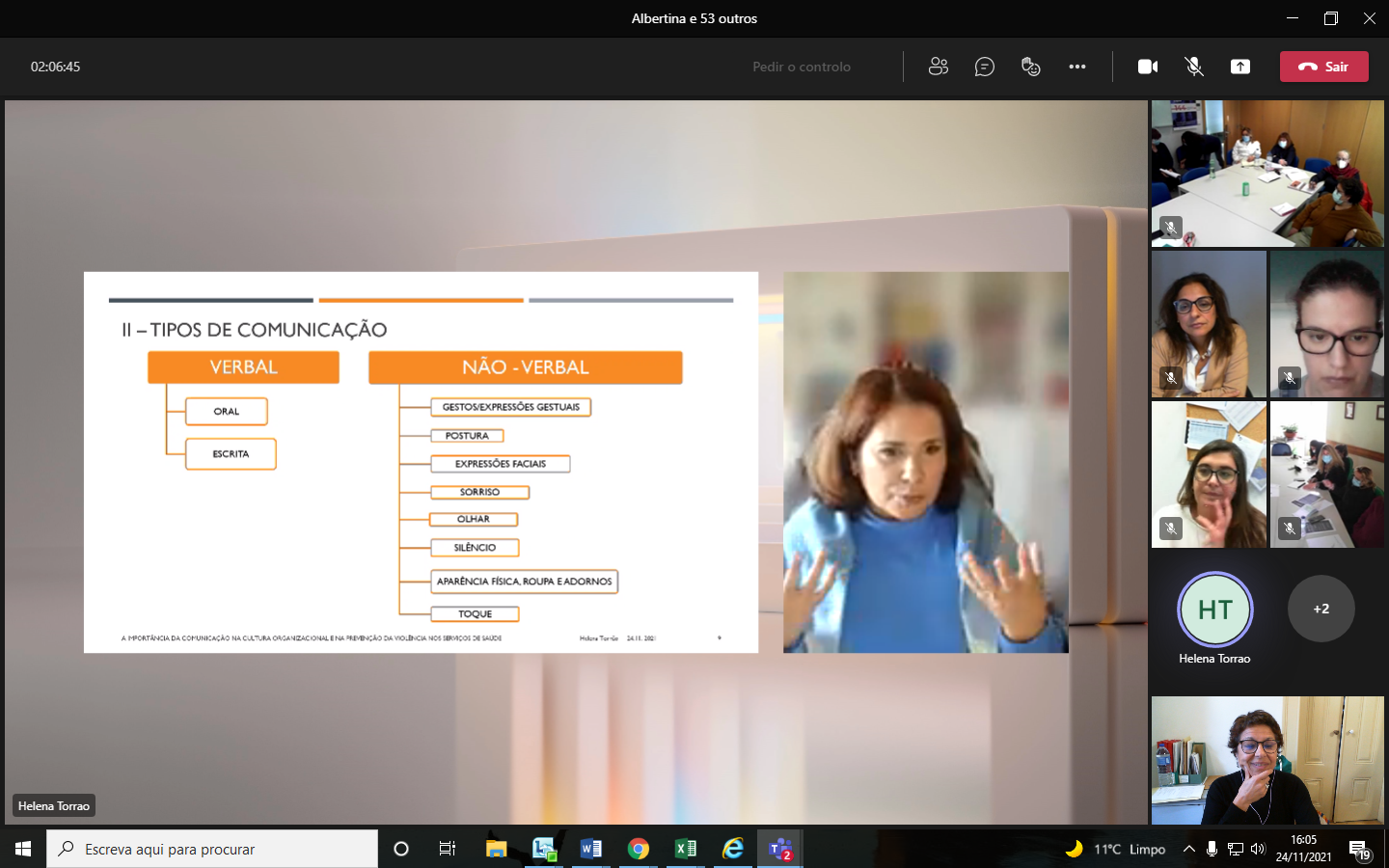Viewport: 1389px width, 868px height.
Task: Select the masked group at desk tile
Action: click(1327, 475)
